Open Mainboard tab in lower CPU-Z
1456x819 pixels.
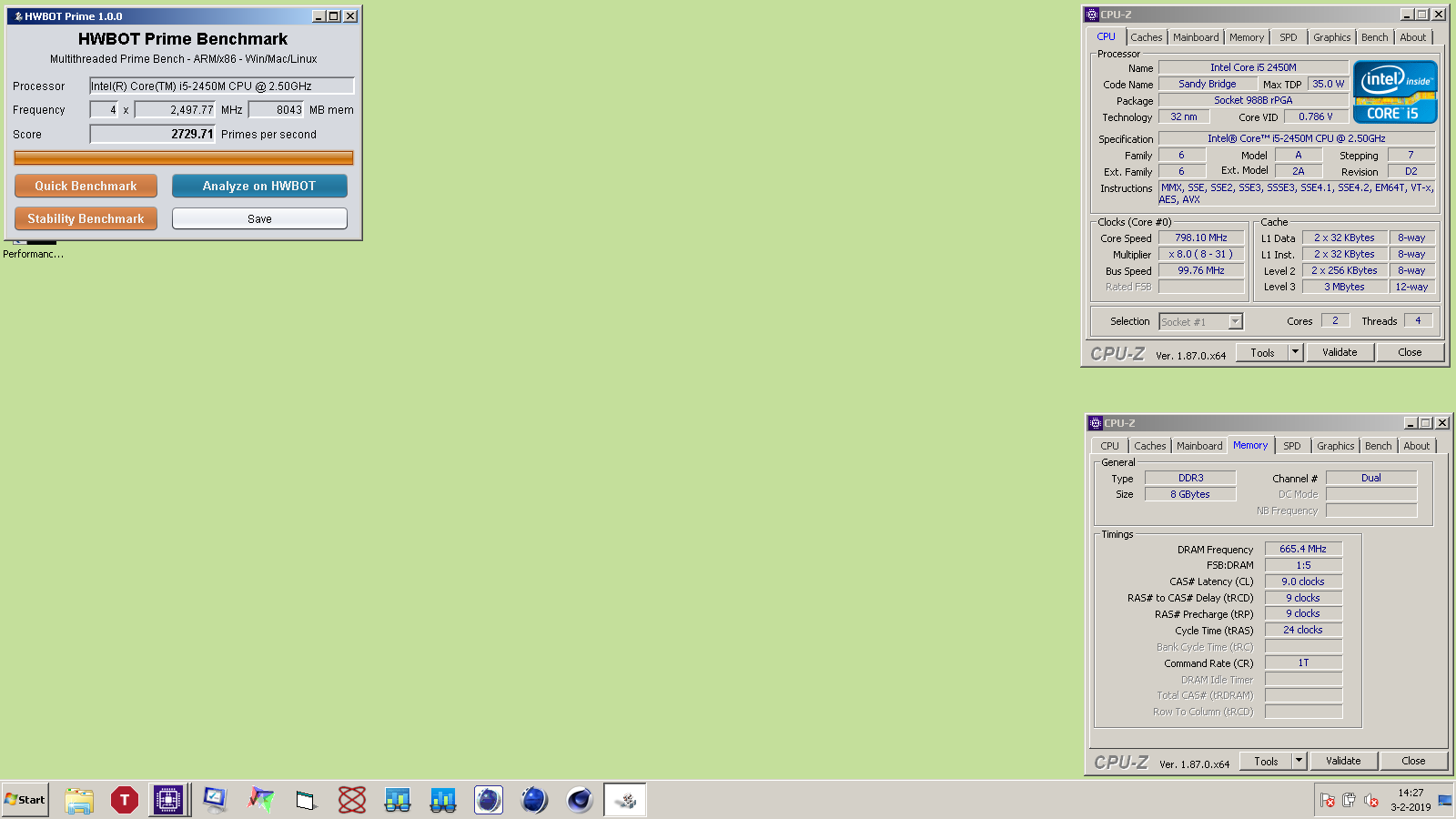click(1199, 446)
